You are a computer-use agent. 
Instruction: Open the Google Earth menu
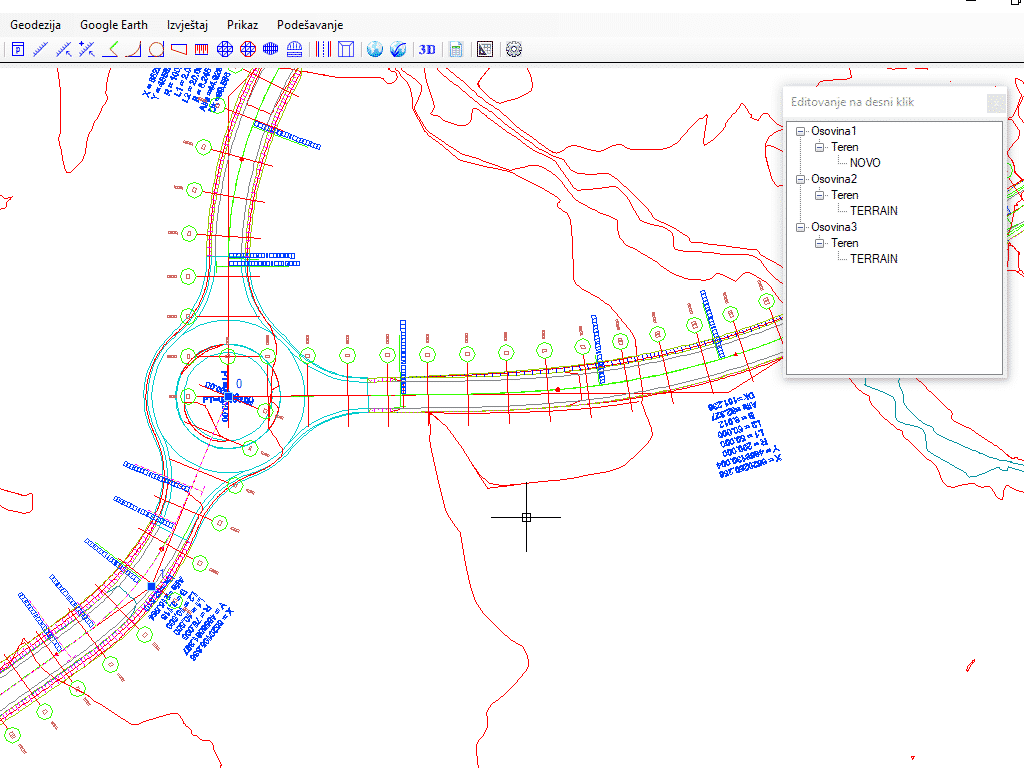pyautogui.click(x=113, y=24)
